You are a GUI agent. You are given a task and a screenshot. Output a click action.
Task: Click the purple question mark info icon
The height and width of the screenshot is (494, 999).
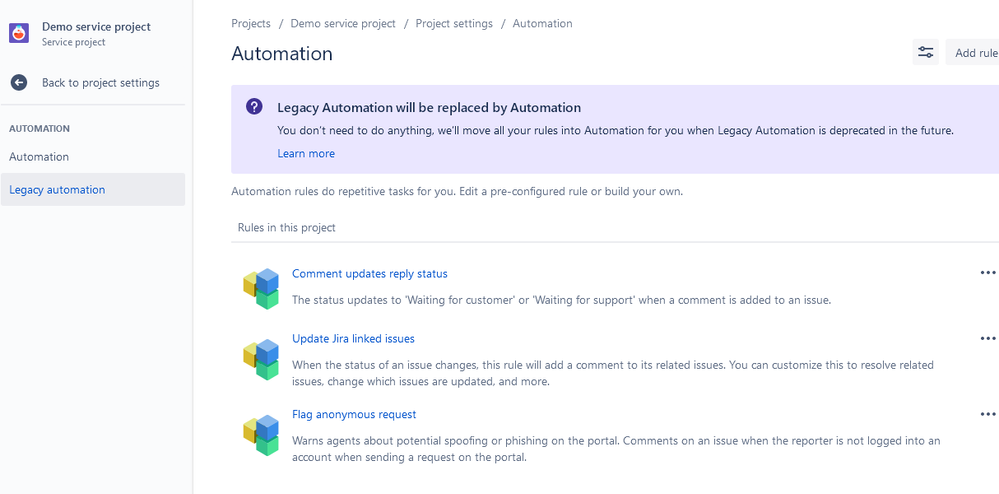[x=255, y=107]
